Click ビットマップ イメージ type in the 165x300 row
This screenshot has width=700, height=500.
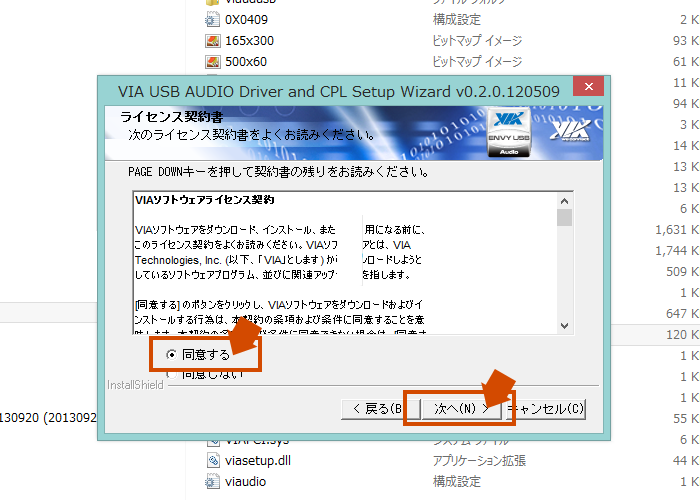[477, 41]
